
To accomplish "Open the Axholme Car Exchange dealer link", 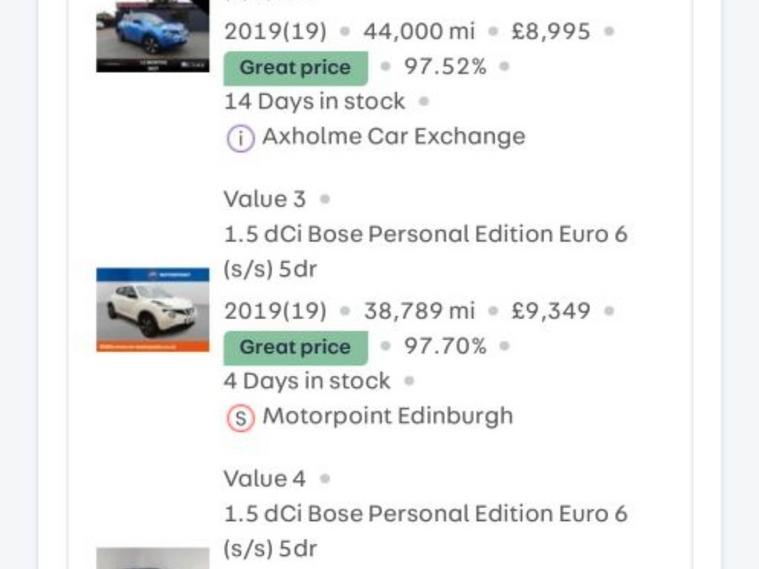I will click(393, 137).
